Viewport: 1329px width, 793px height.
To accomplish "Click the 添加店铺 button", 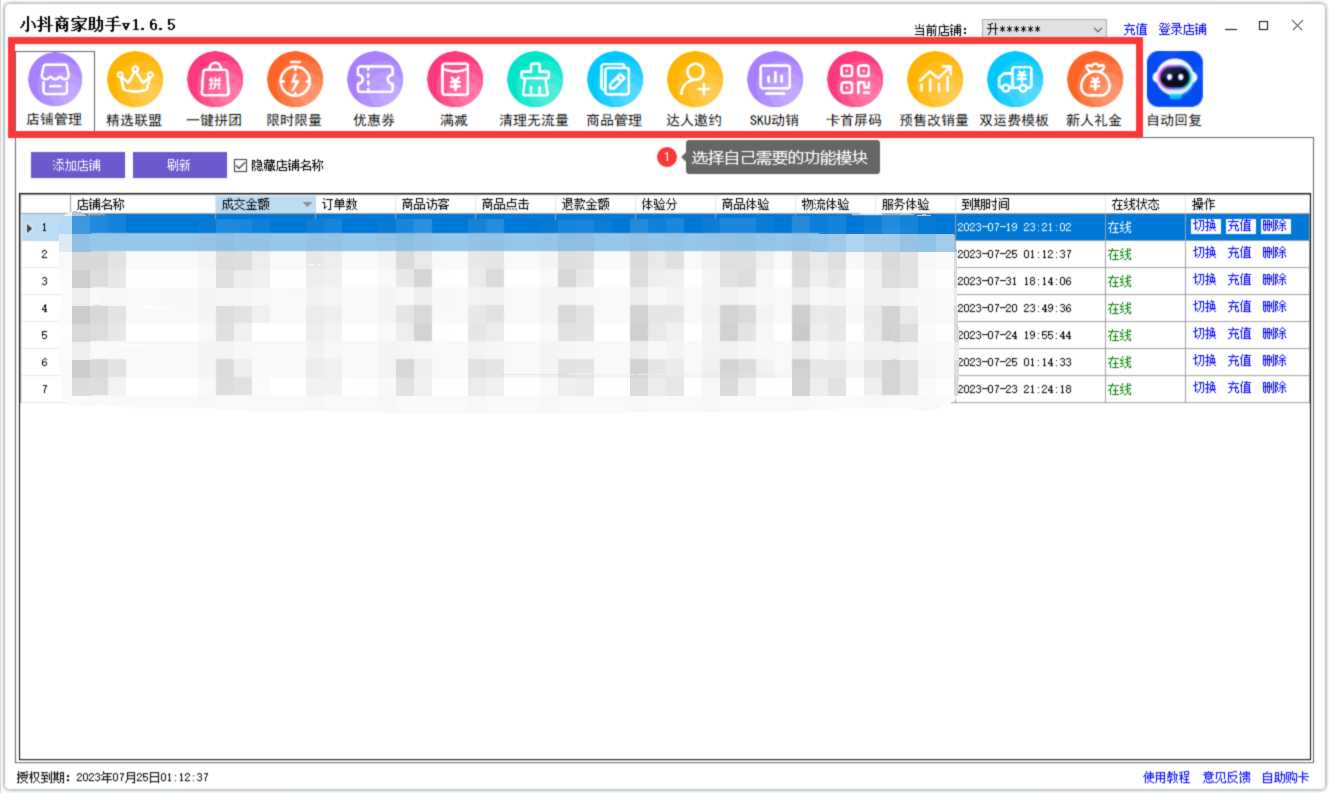I will click(76, 165).
